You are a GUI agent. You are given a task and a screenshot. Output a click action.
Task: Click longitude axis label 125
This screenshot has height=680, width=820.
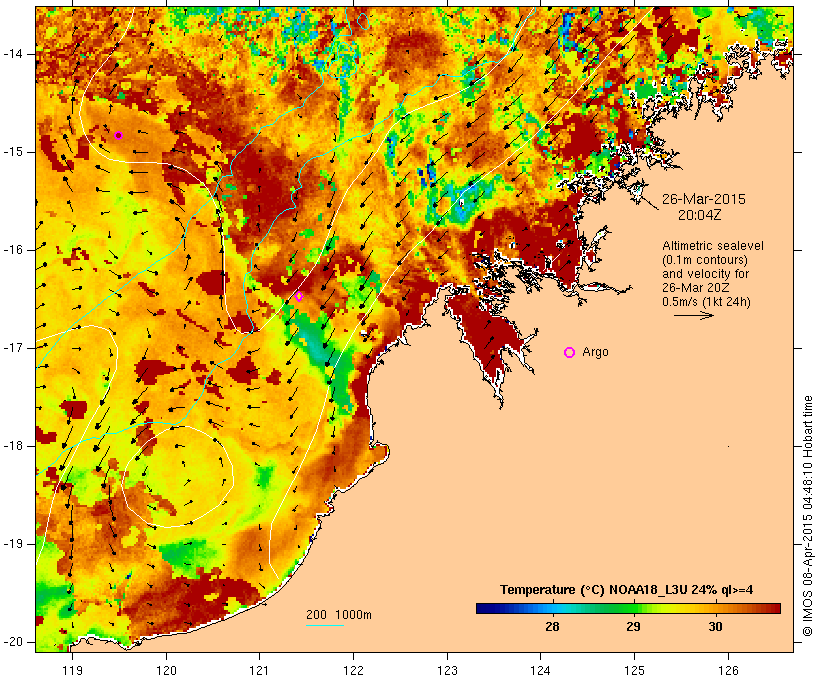634,670
